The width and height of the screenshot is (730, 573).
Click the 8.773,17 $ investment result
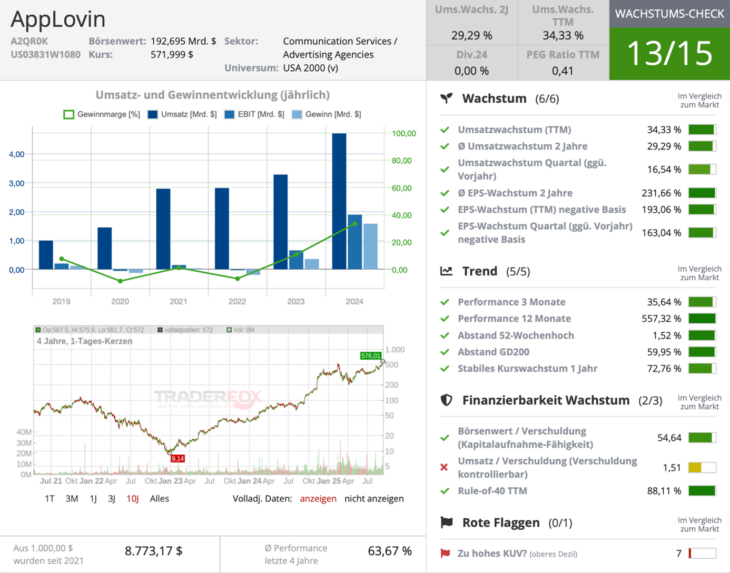[154, 551]
